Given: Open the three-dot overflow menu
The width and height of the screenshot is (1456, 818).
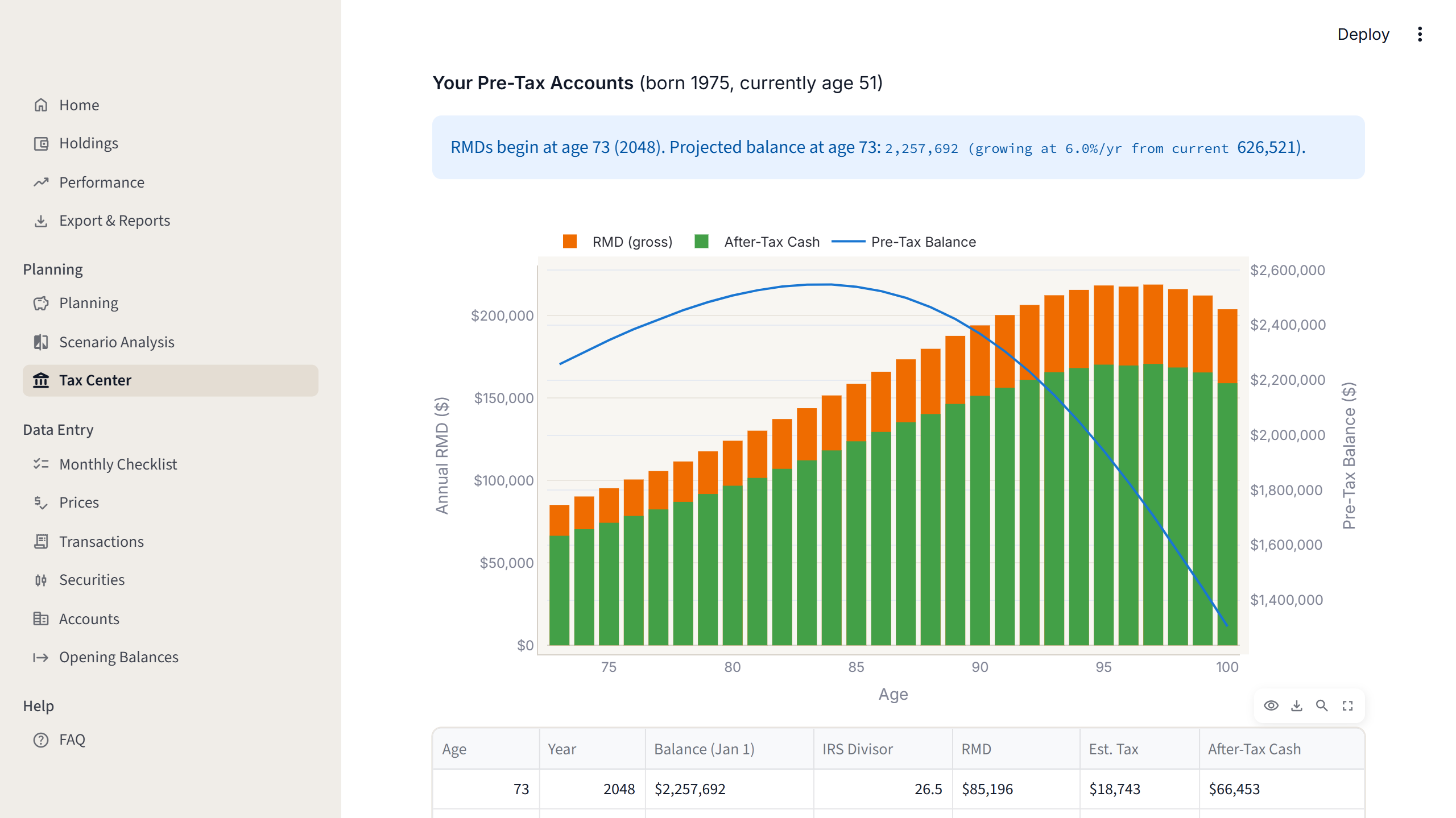Looking at the screenshot, I should pos(1420,35).
